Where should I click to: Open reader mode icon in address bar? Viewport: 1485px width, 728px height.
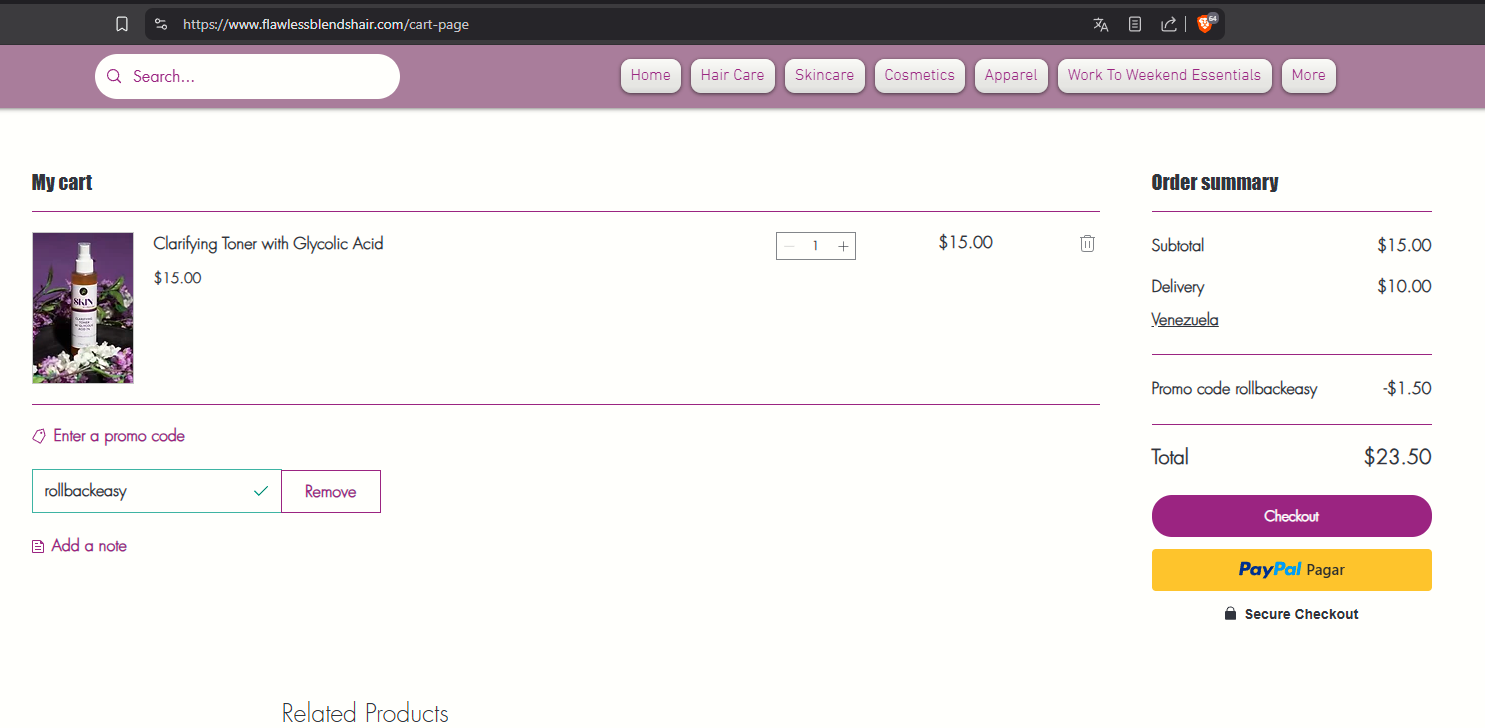1135,24
